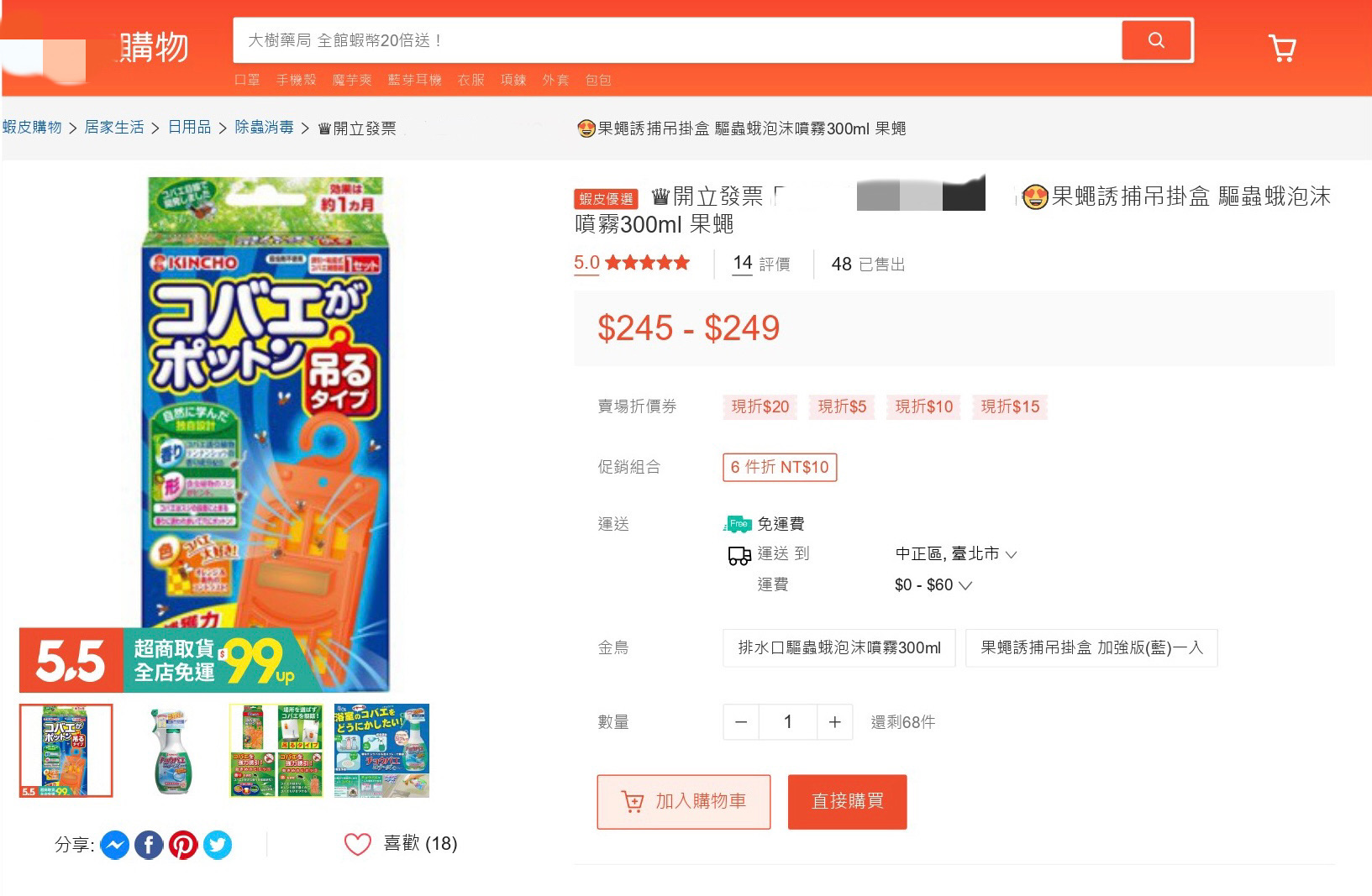The image size is (1372, 896).
Task: Increase quantity with plus button
Action: pyautogui.click(x=835, y=722)
